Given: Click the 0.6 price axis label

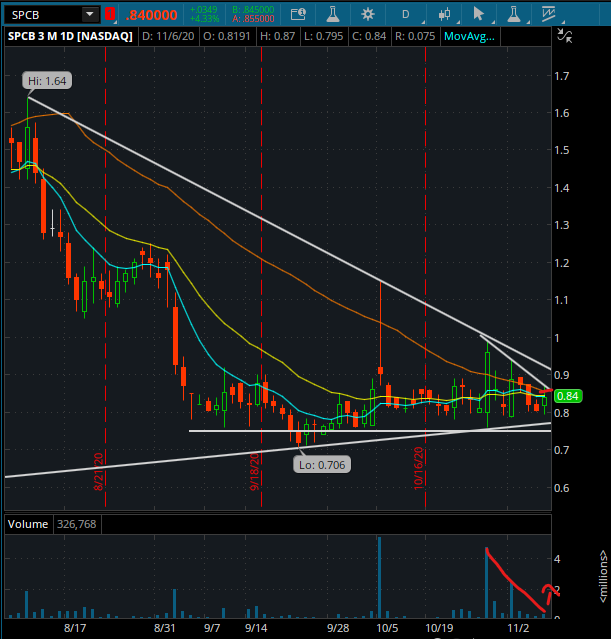Looking at the screenshot, I should coord(562,488).
